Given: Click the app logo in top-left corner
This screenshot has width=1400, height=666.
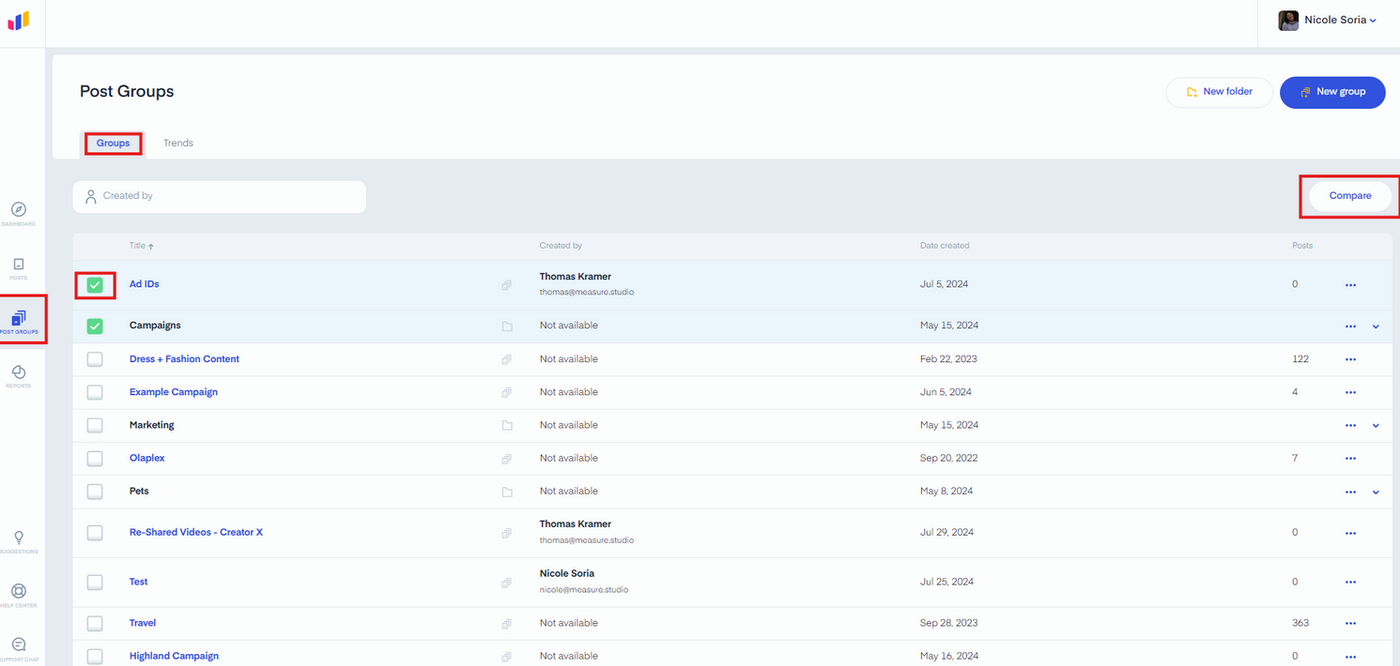Looking at the screenshot, I should pos(19,20).
